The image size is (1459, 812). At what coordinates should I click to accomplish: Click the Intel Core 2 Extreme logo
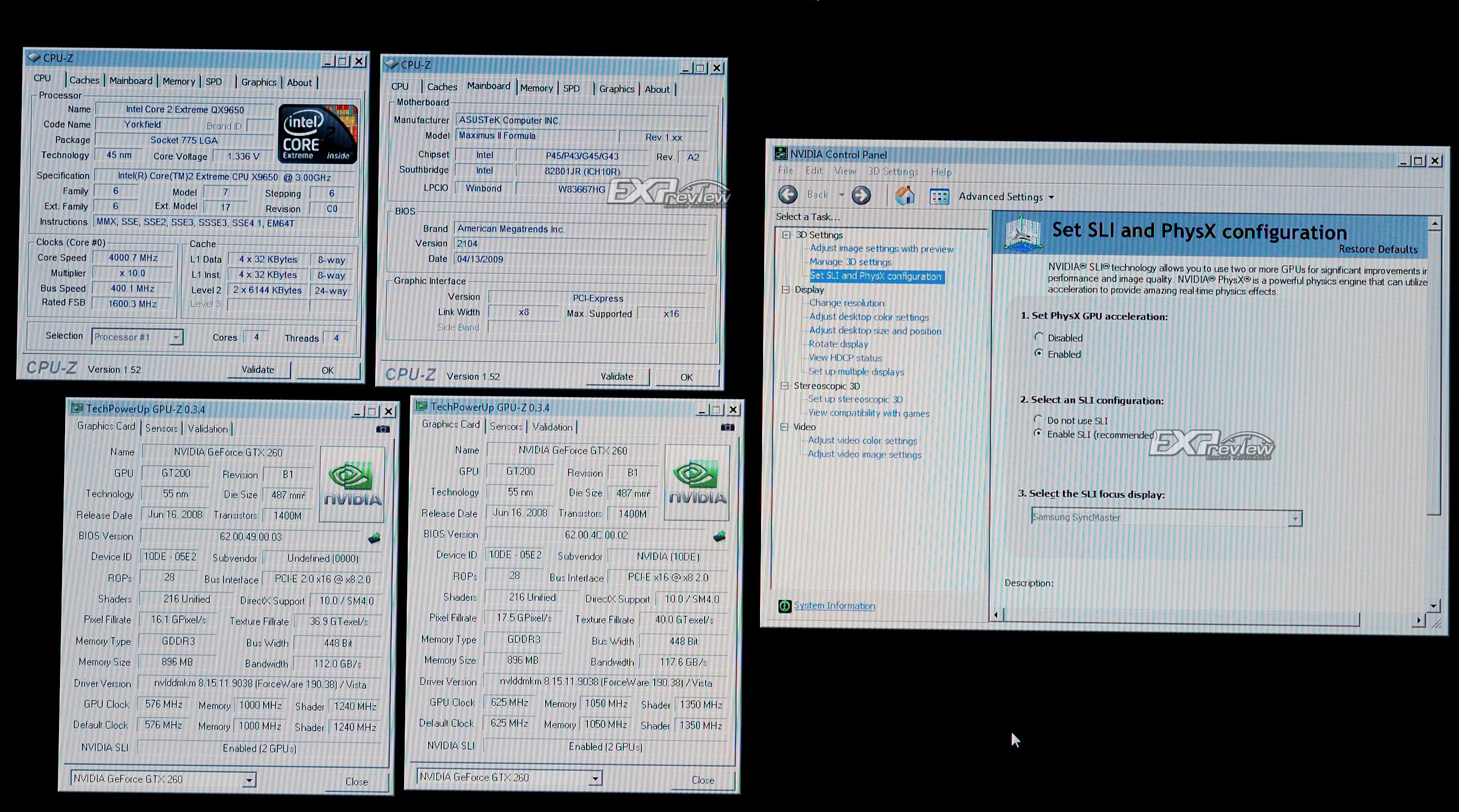(318, 133)
